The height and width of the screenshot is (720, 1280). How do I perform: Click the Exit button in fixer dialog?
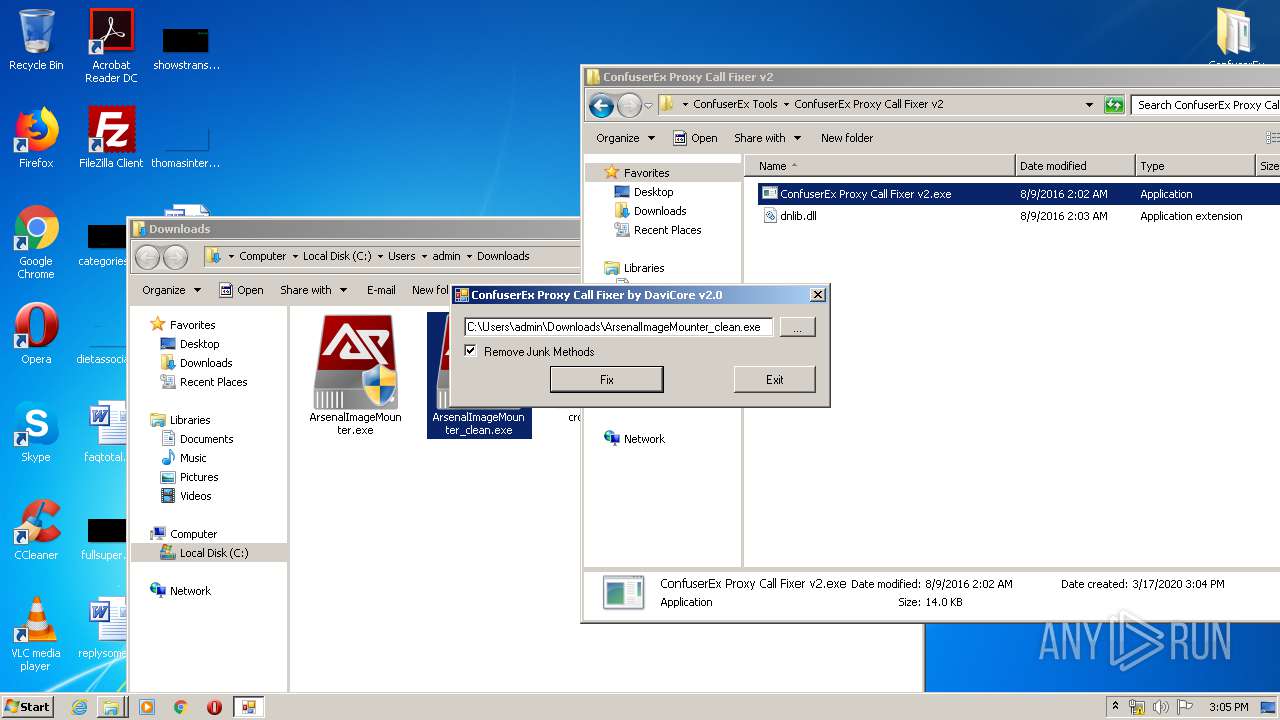click(x=774, y=379)
